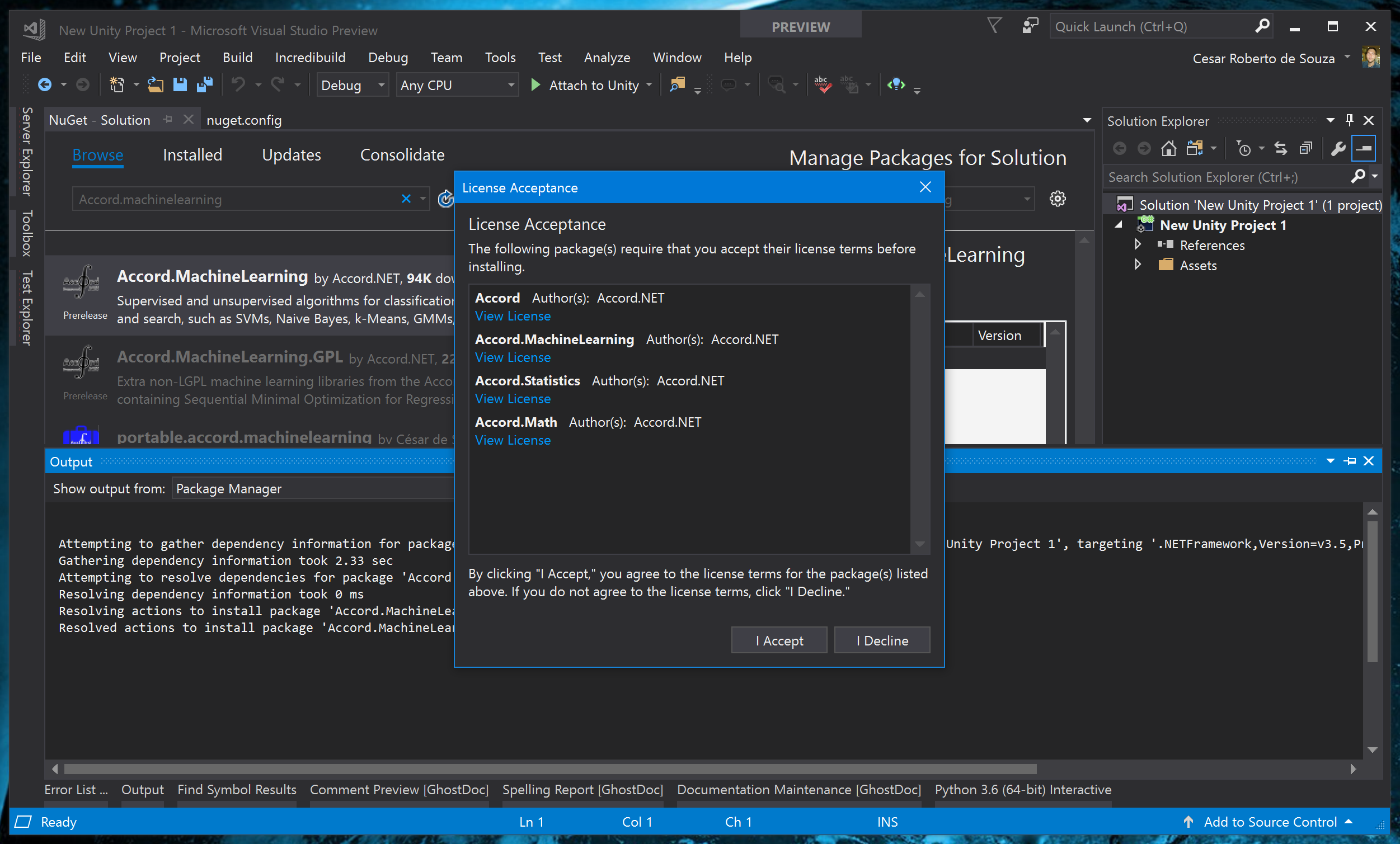Open the Error List bottom tab
The width and height of the screenshot is (1400, 844).
76,790
